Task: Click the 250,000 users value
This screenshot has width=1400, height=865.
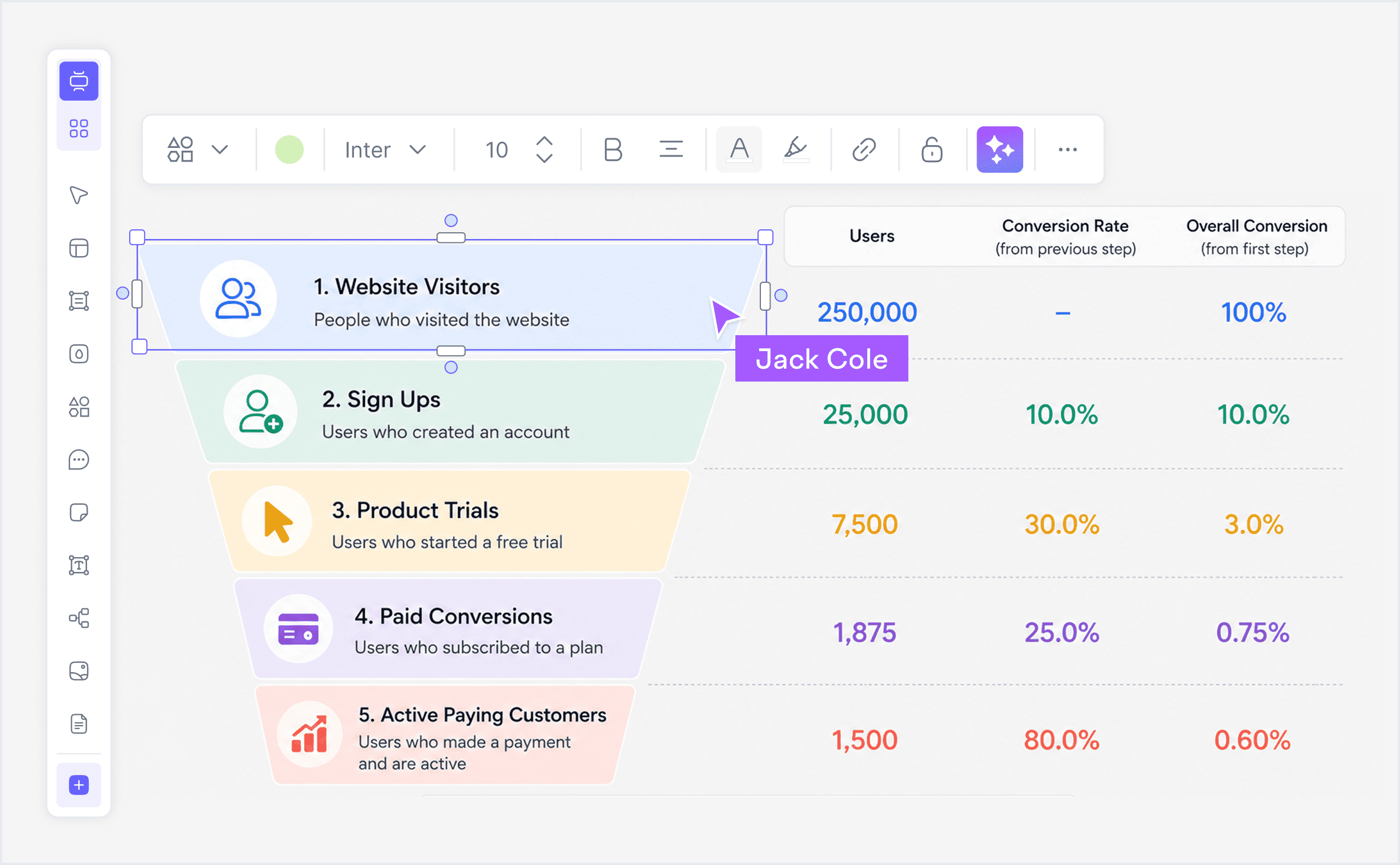Action: click(x=867, y=312)
